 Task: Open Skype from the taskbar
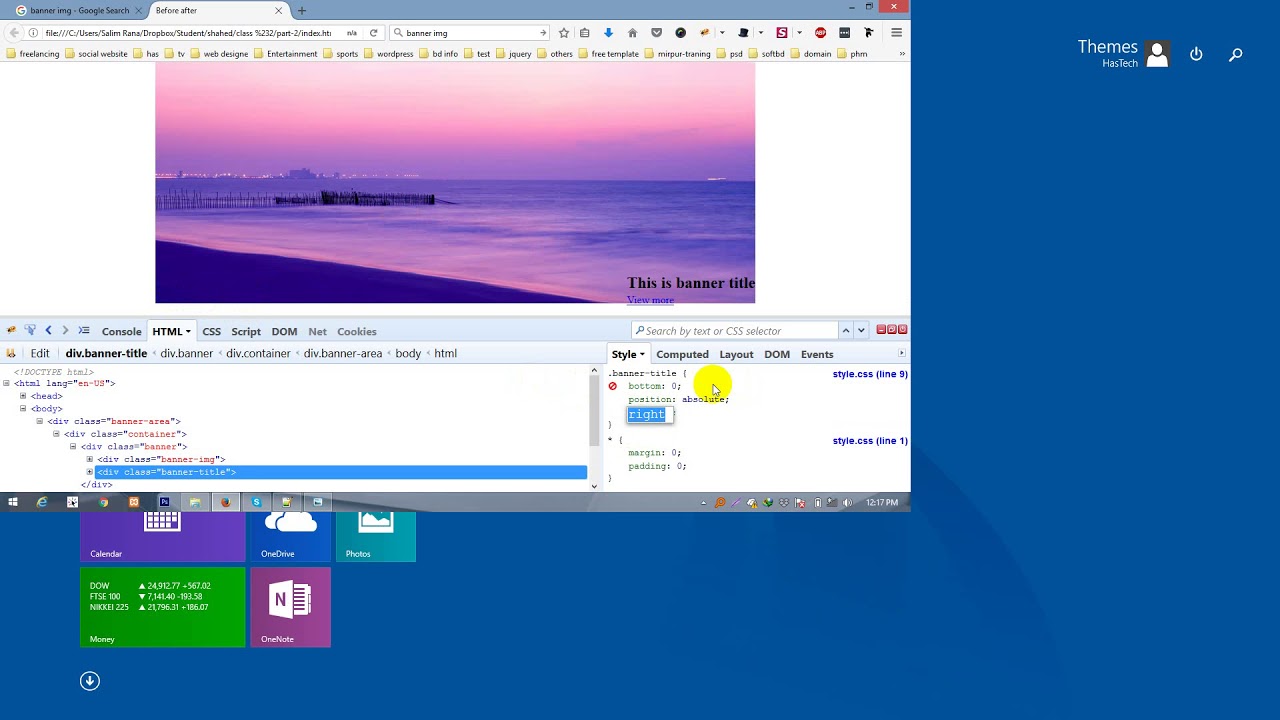[x=256, y=502]
